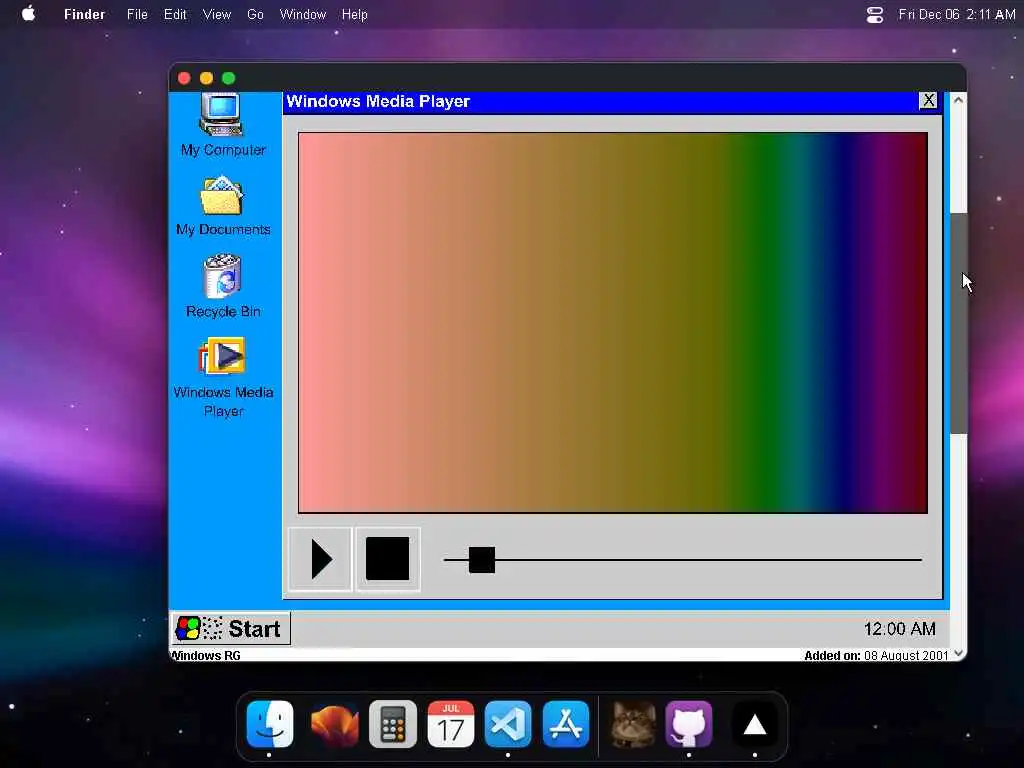Click the play button in Media Player
This screenshot has height=768, width=1024.
[x=320, y=559]
